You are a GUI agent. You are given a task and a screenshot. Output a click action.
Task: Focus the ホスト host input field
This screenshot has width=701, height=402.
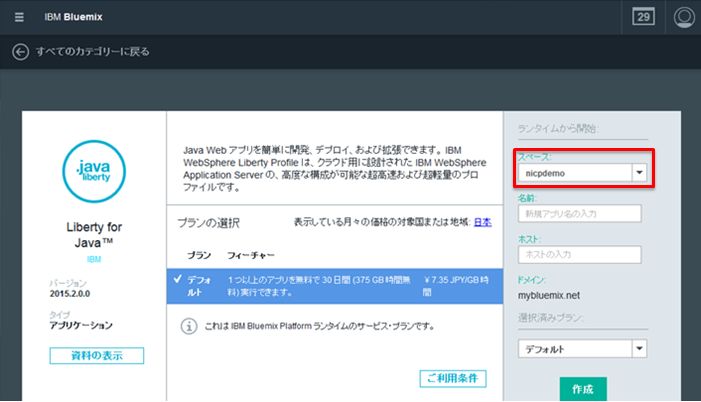coord(579,254)
